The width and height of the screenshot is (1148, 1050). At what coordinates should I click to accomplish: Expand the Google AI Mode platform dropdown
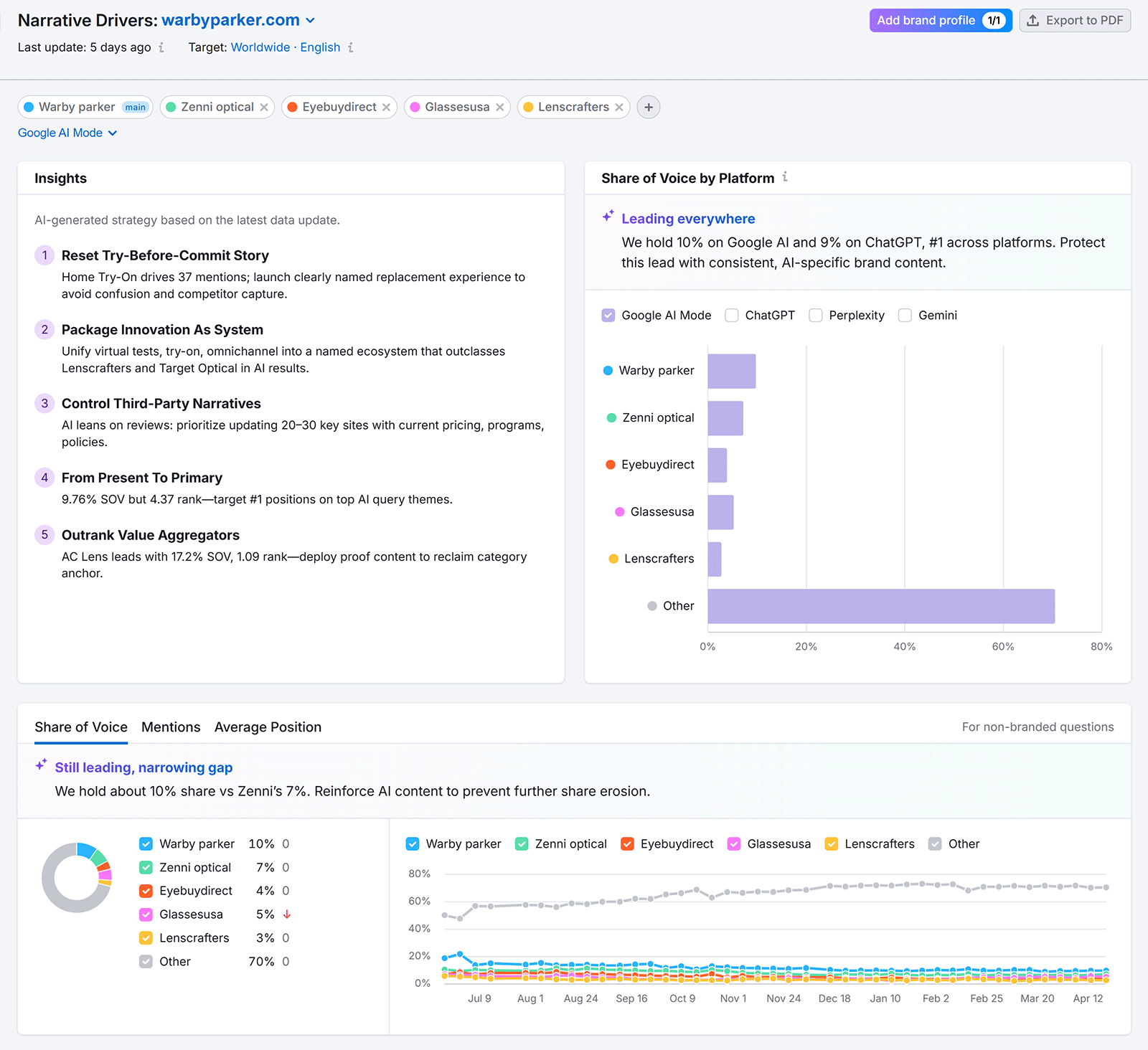tap(67, 133)
